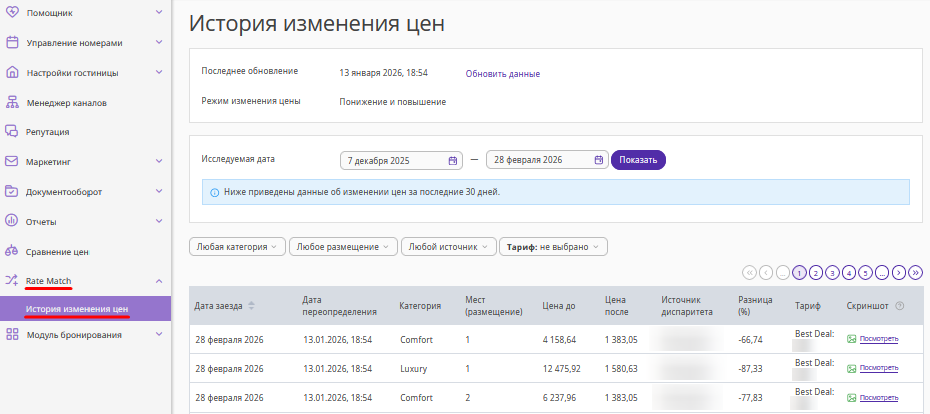Click Посмотреть link in the Luxury row
This screenshot has width=930, height=414.
pyautogui.click(x=878, y=369)
